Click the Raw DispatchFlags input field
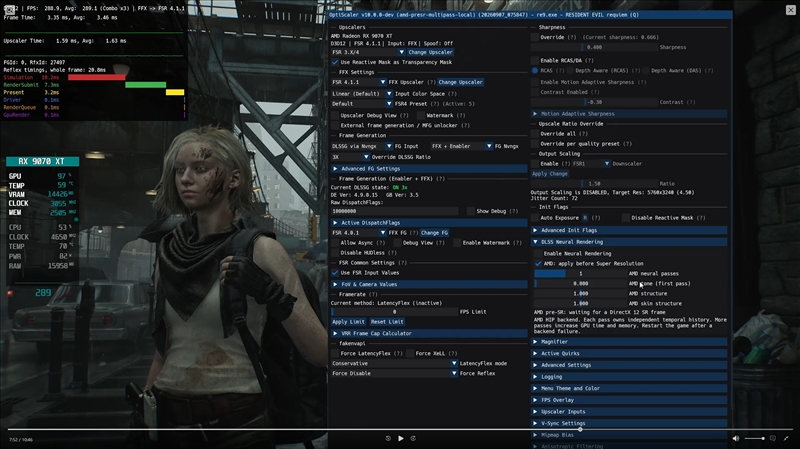The height and width of the screenshot is (449, 800). [394, 211]
